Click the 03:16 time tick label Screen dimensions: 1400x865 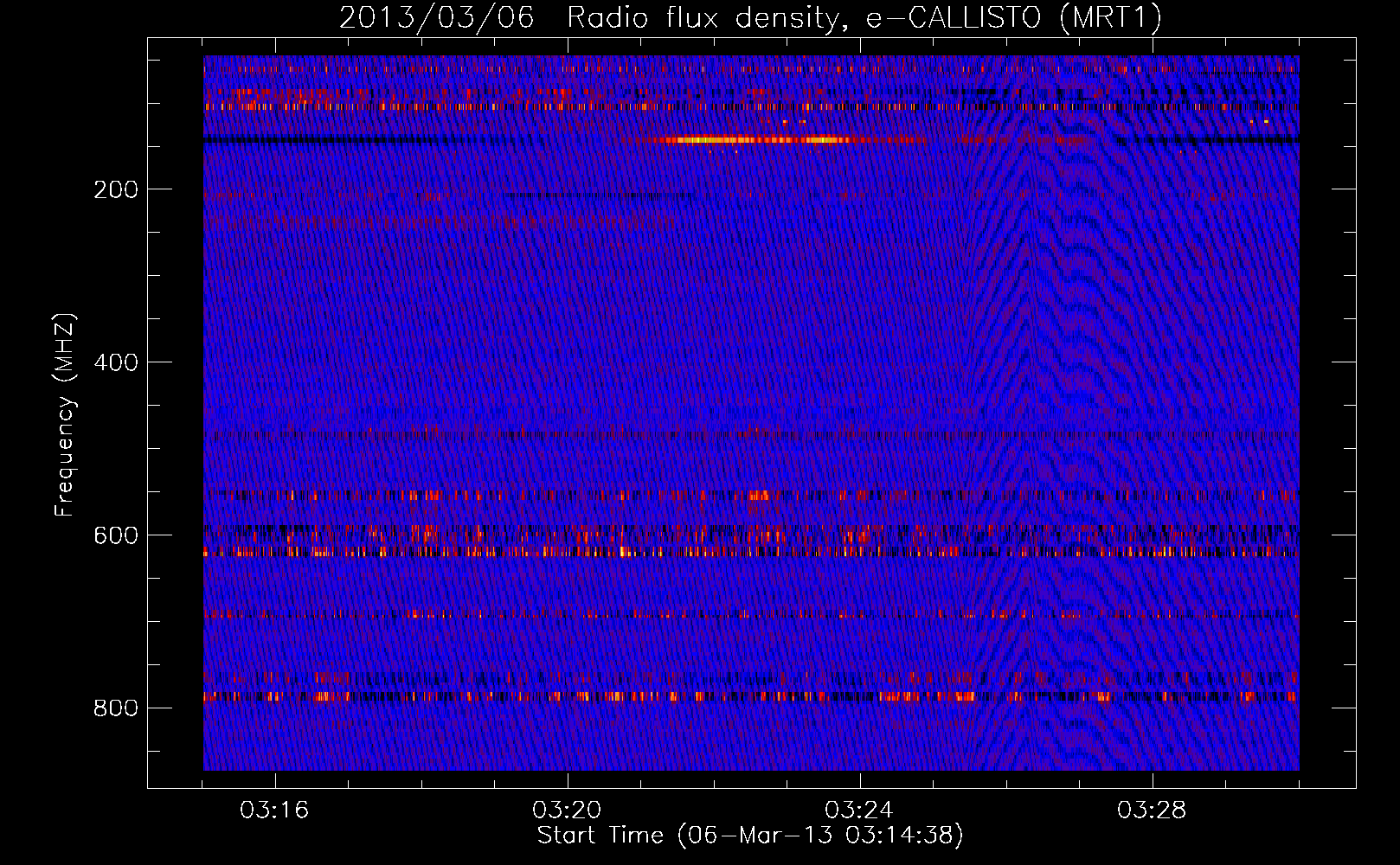(274, 811)
